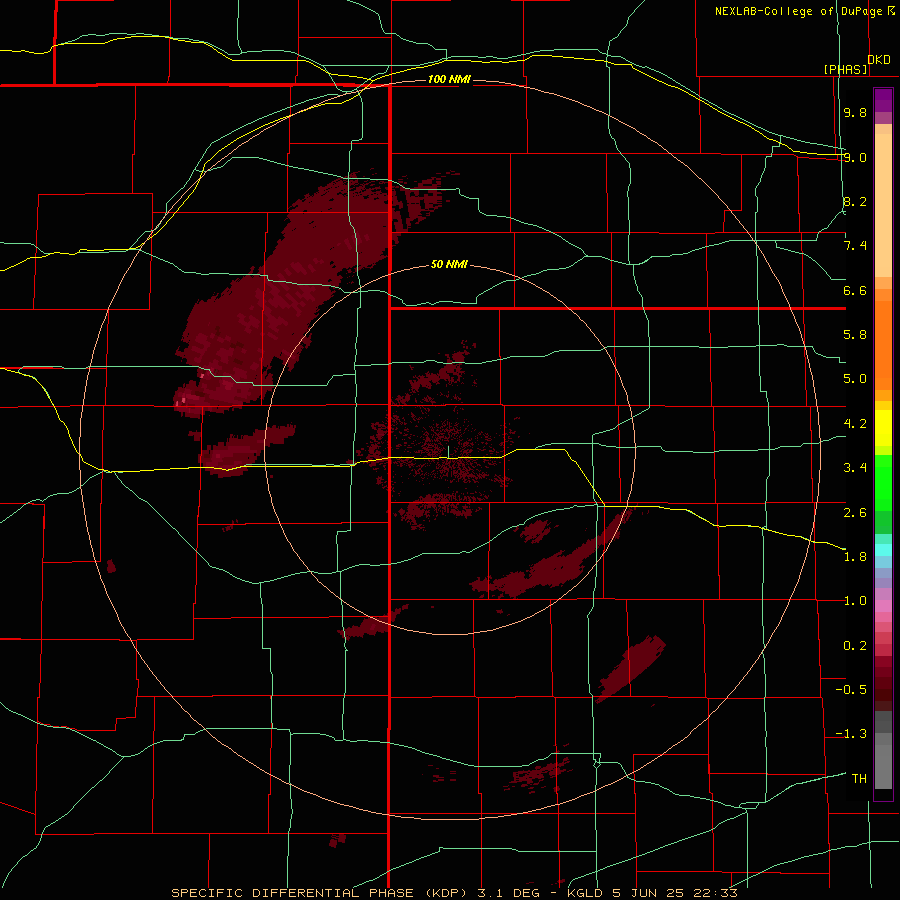Click the 9.8 color scale value

(855, 112)
